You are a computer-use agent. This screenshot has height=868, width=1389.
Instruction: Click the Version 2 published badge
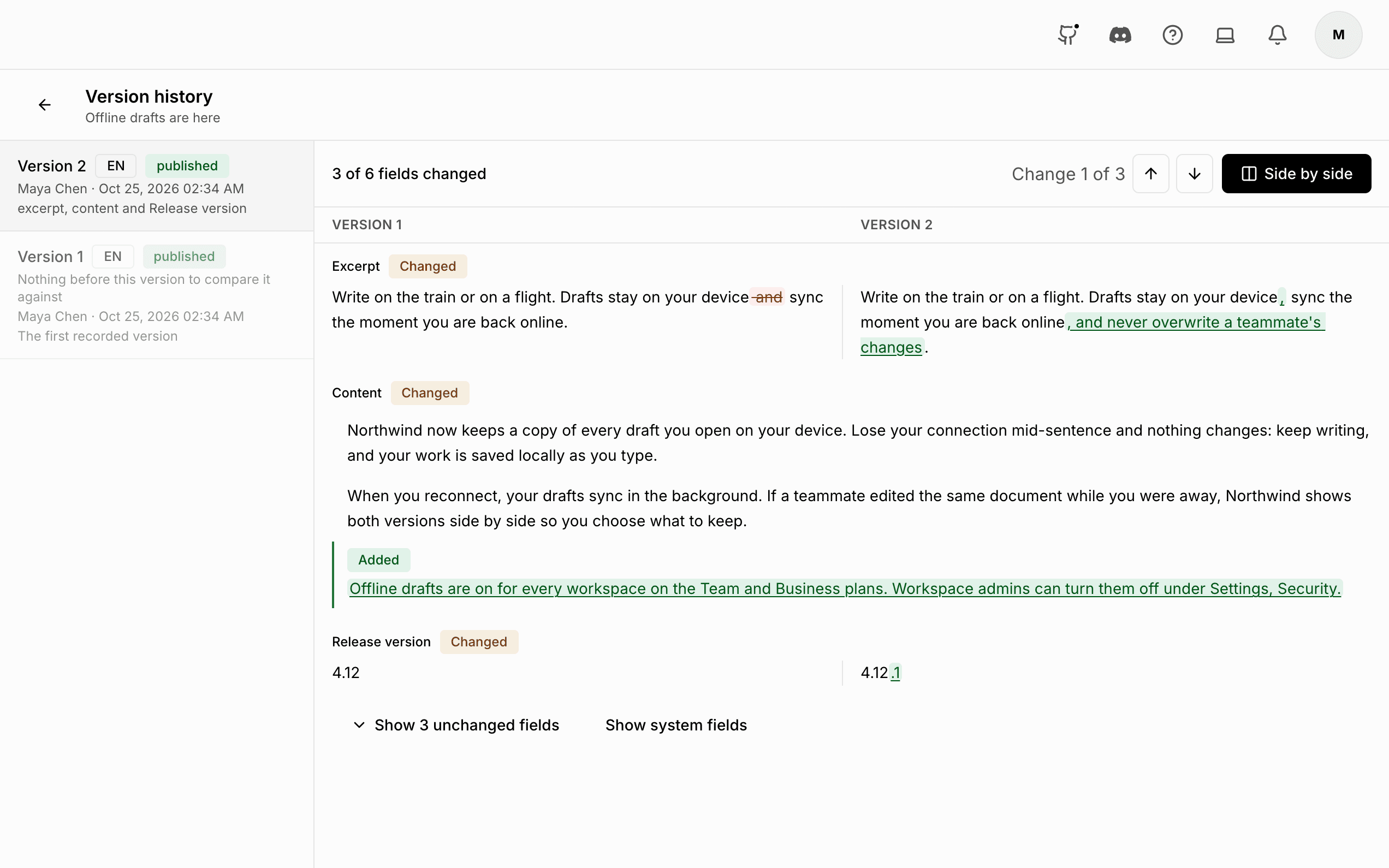coord(187,166)
